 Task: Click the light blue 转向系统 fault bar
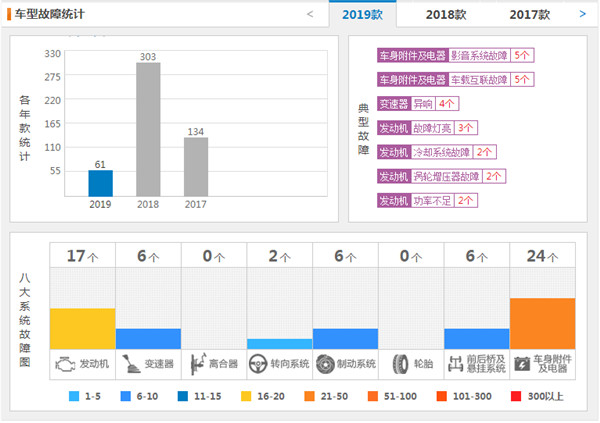(x=280, y=344)
